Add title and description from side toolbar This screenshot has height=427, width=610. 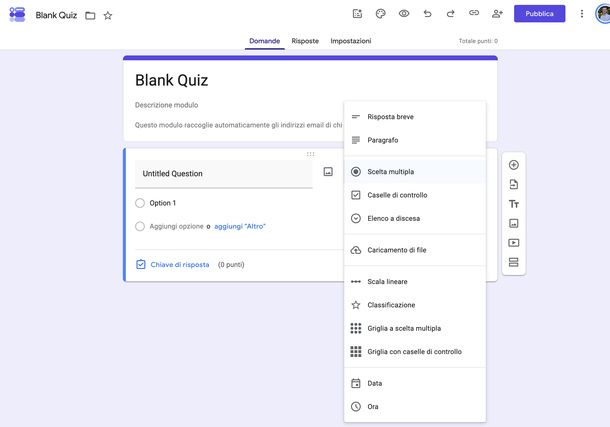(514, 204)
